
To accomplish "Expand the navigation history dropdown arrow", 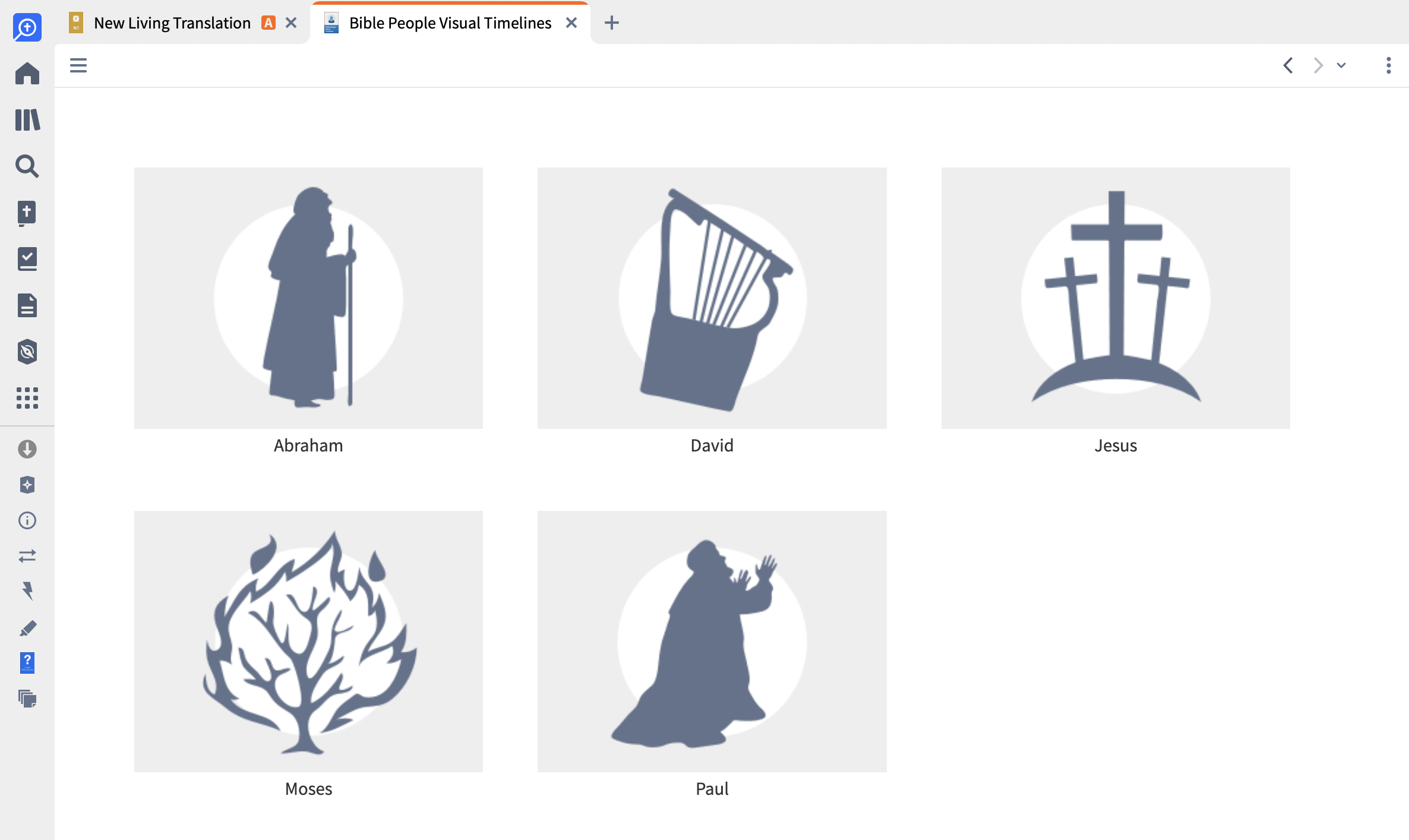I will [x=1341, y=65].
